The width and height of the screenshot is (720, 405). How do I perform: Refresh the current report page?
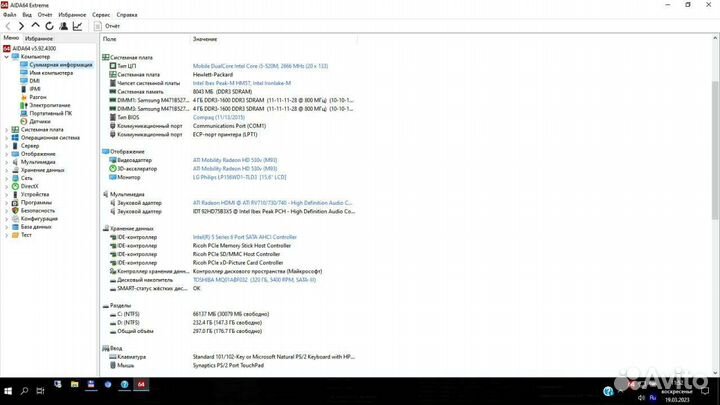[x=49, y=26]
